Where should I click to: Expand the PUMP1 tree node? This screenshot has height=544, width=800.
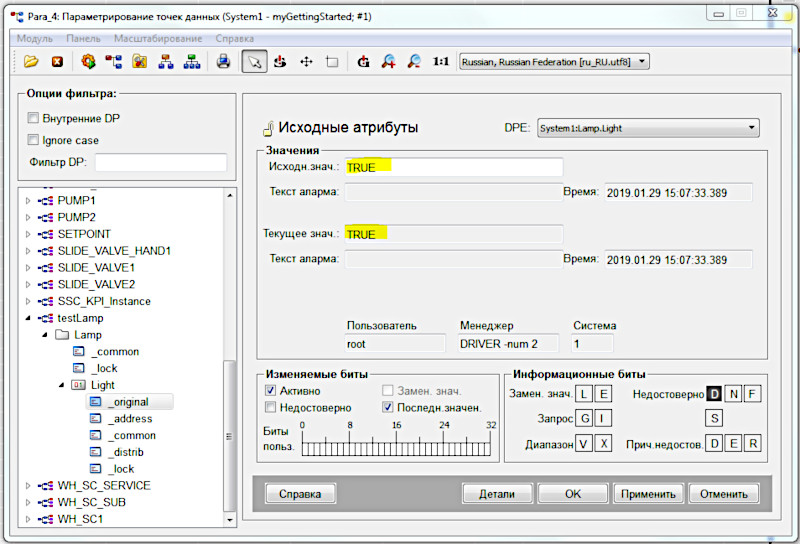click(x=28, y=201)
